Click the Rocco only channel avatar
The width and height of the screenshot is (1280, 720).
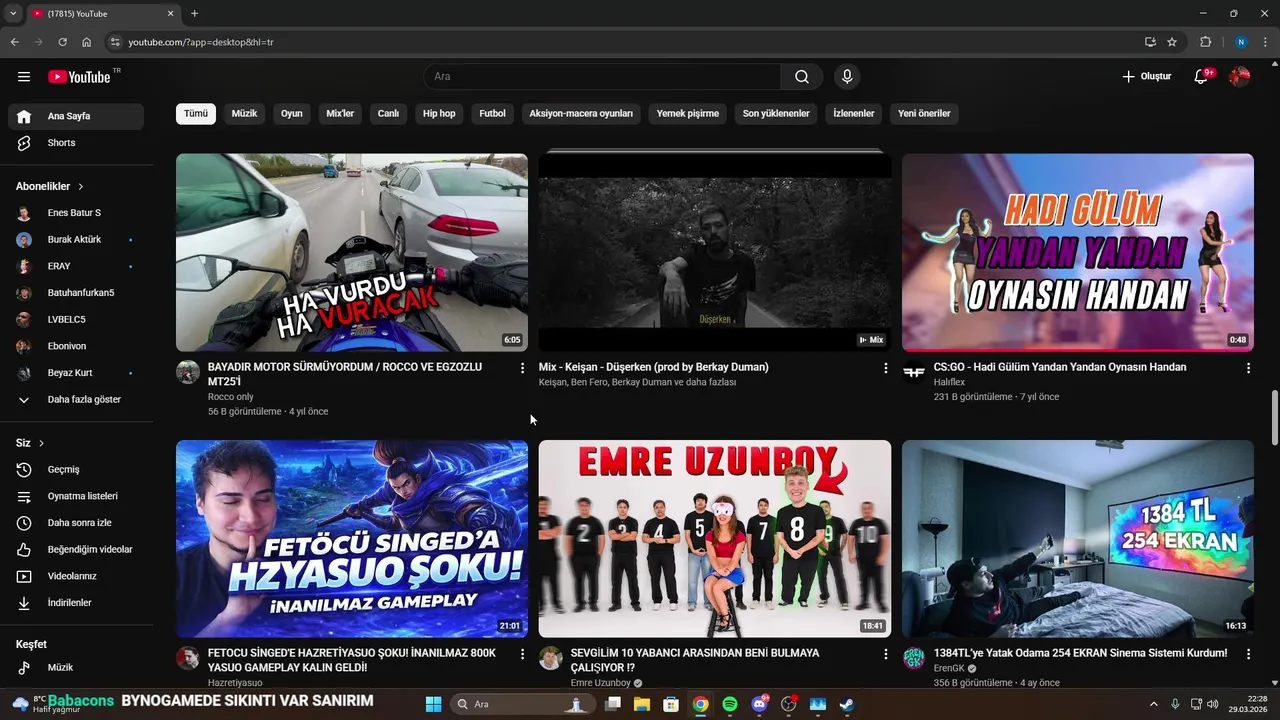[x=188, y=372]
